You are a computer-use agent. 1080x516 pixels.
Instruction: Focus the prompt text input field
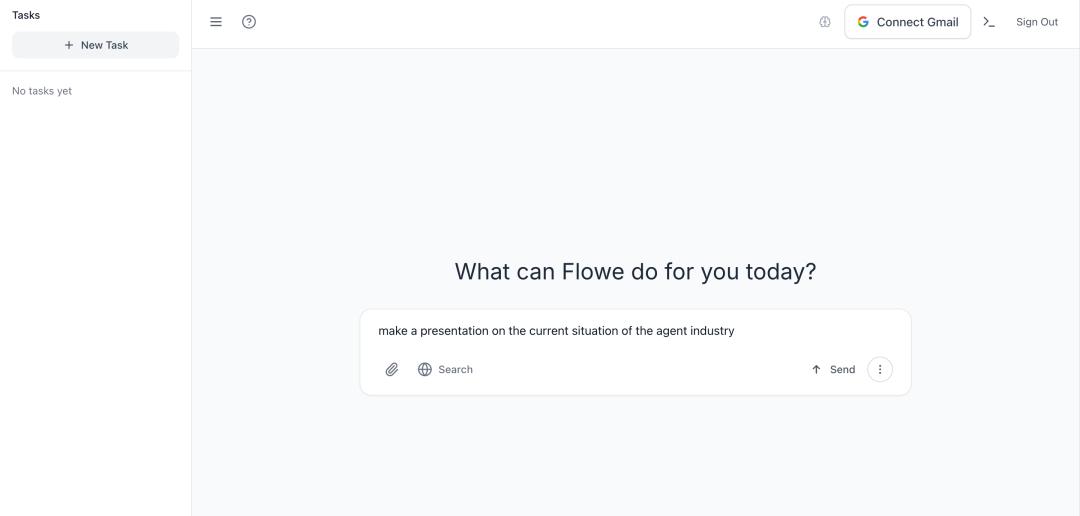pos(635,331)
